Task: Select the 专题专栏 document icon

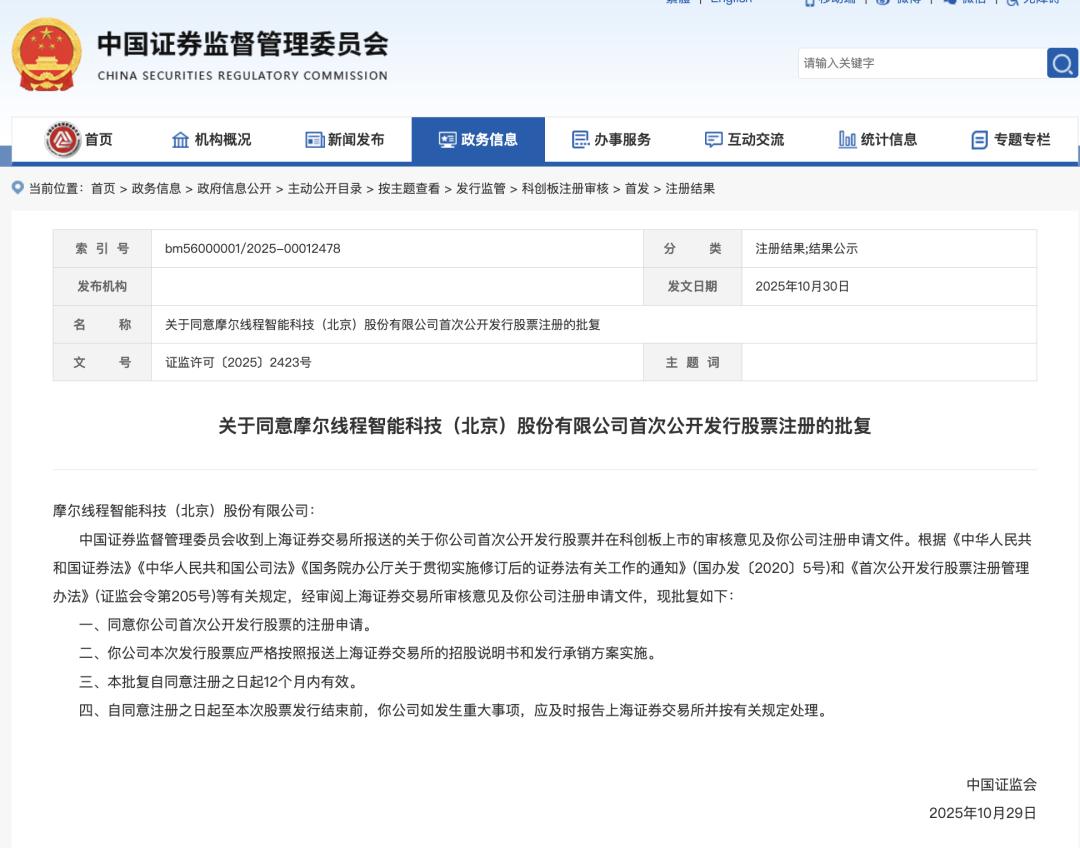Action: coord(979,139)
